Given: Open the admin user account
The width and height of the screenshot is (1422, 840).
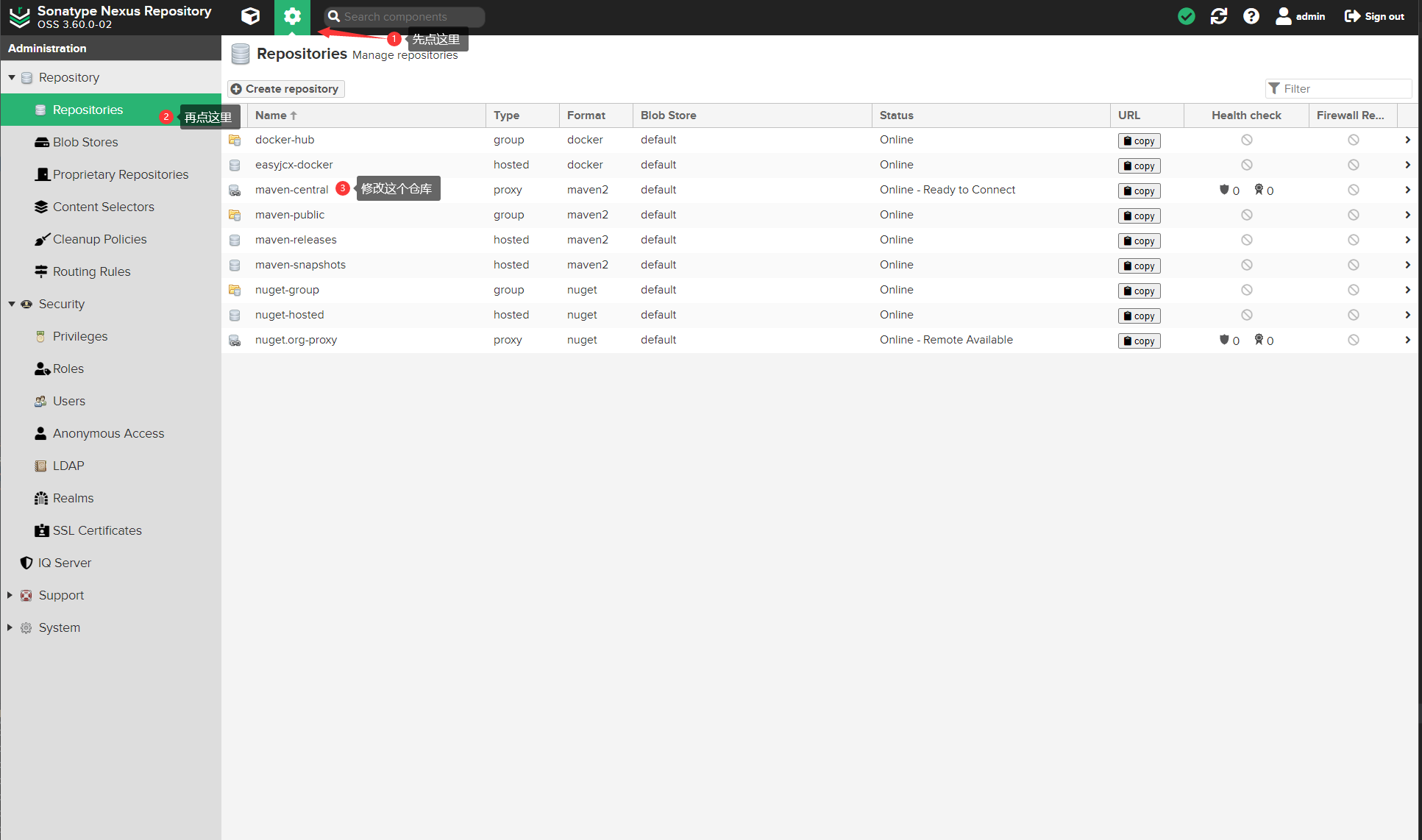Looking at the screenshot, I should (x=1300, y=16).
